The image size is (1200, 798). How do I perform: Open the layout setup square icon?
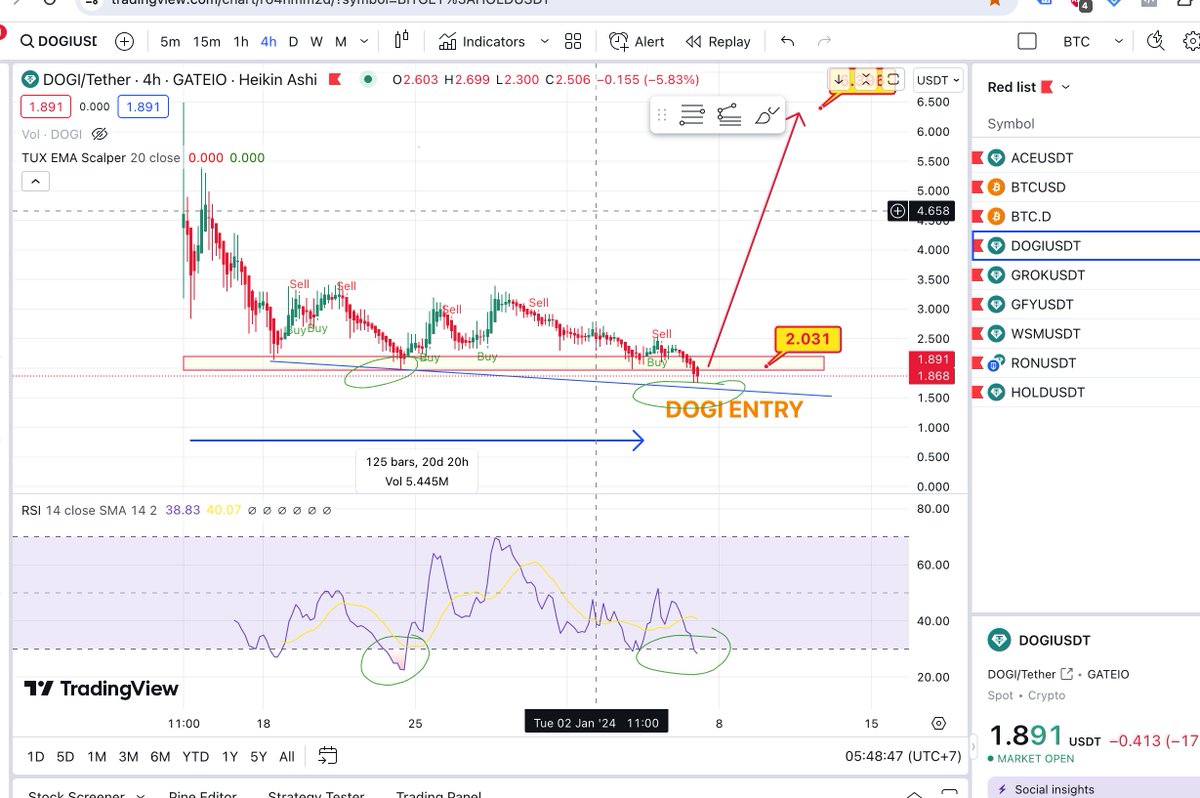[x=1027, y=42]
